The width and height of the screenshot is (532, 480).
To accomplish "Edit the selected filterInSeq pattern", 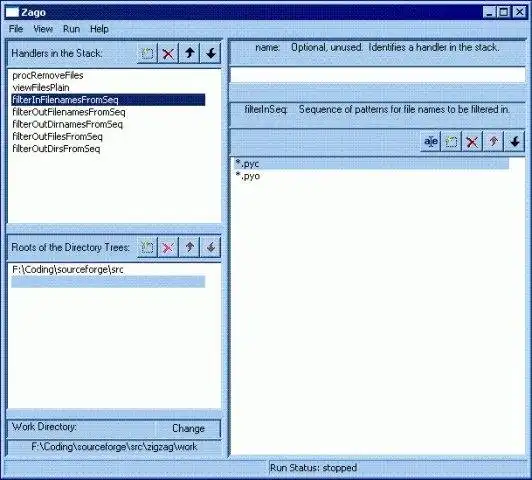I will pos(431,141).
